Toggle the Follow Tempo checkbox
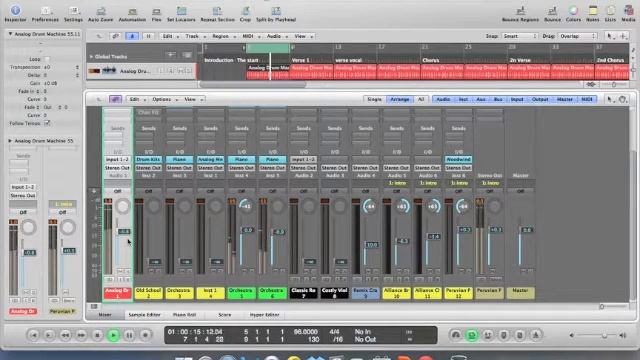Screen dimensions: 640x360 pos(47,123)
